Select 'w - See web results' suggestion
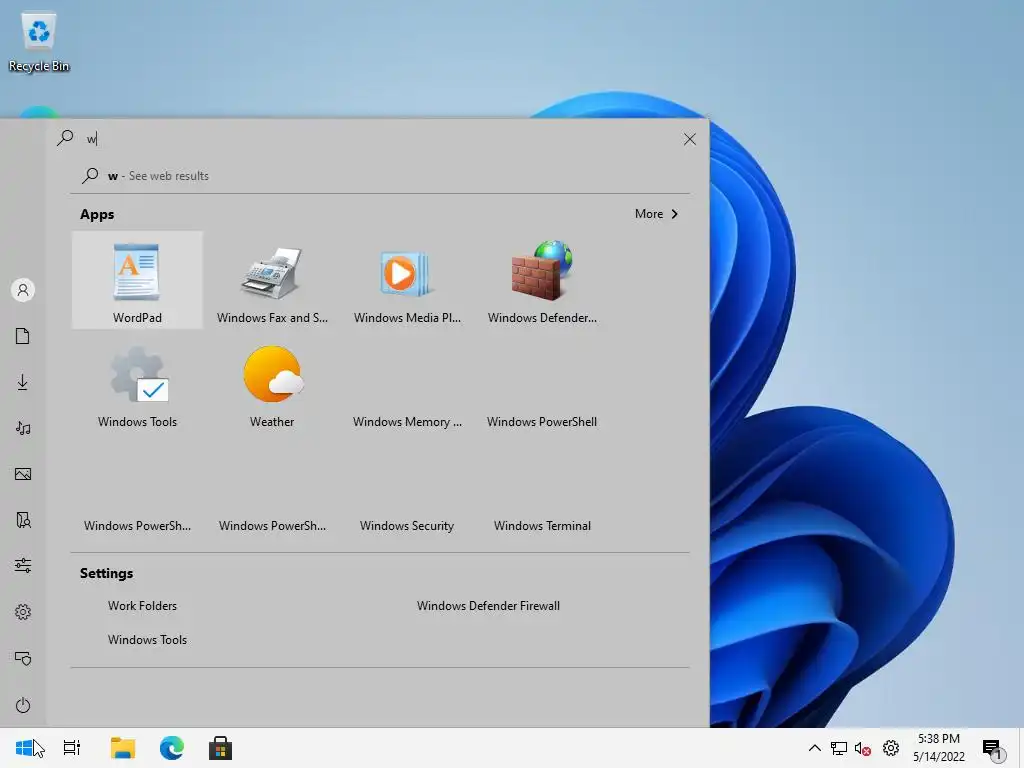This screenshot has width=1024, height=768. [380, 176]
